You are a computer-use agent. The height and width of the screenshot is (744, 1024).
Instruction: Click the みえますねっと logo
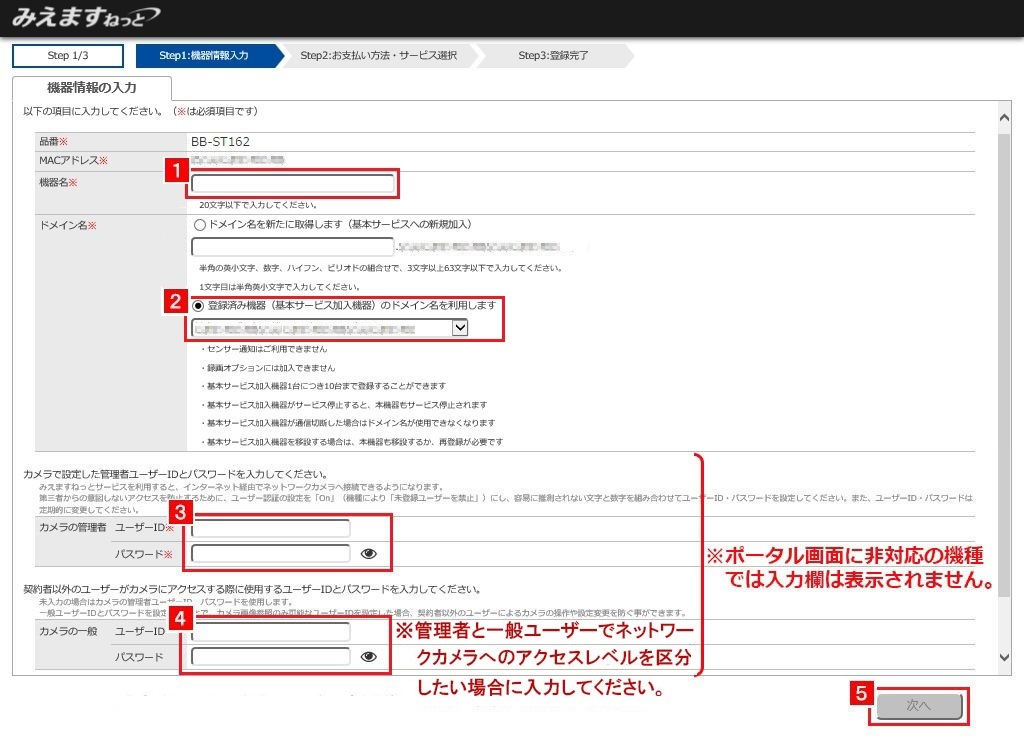coord(85,18)
